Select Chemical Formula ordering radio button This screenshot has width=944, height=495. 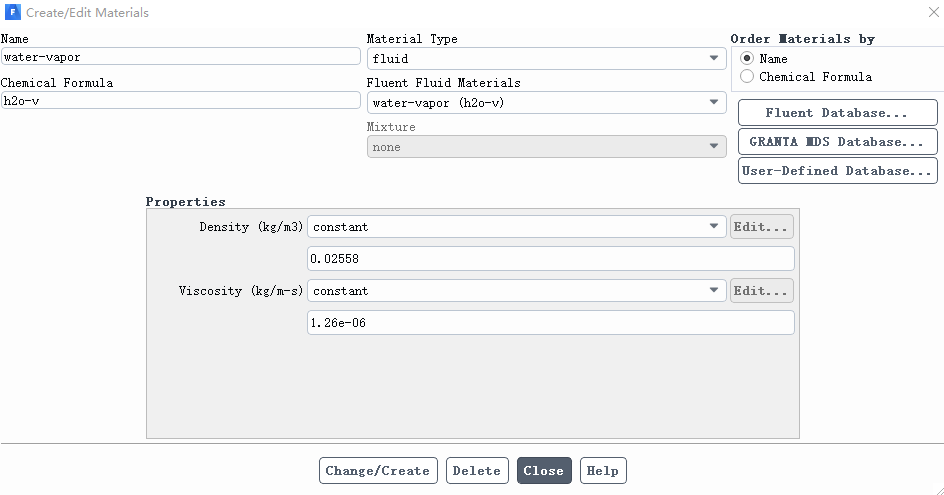tap(747, 76)
